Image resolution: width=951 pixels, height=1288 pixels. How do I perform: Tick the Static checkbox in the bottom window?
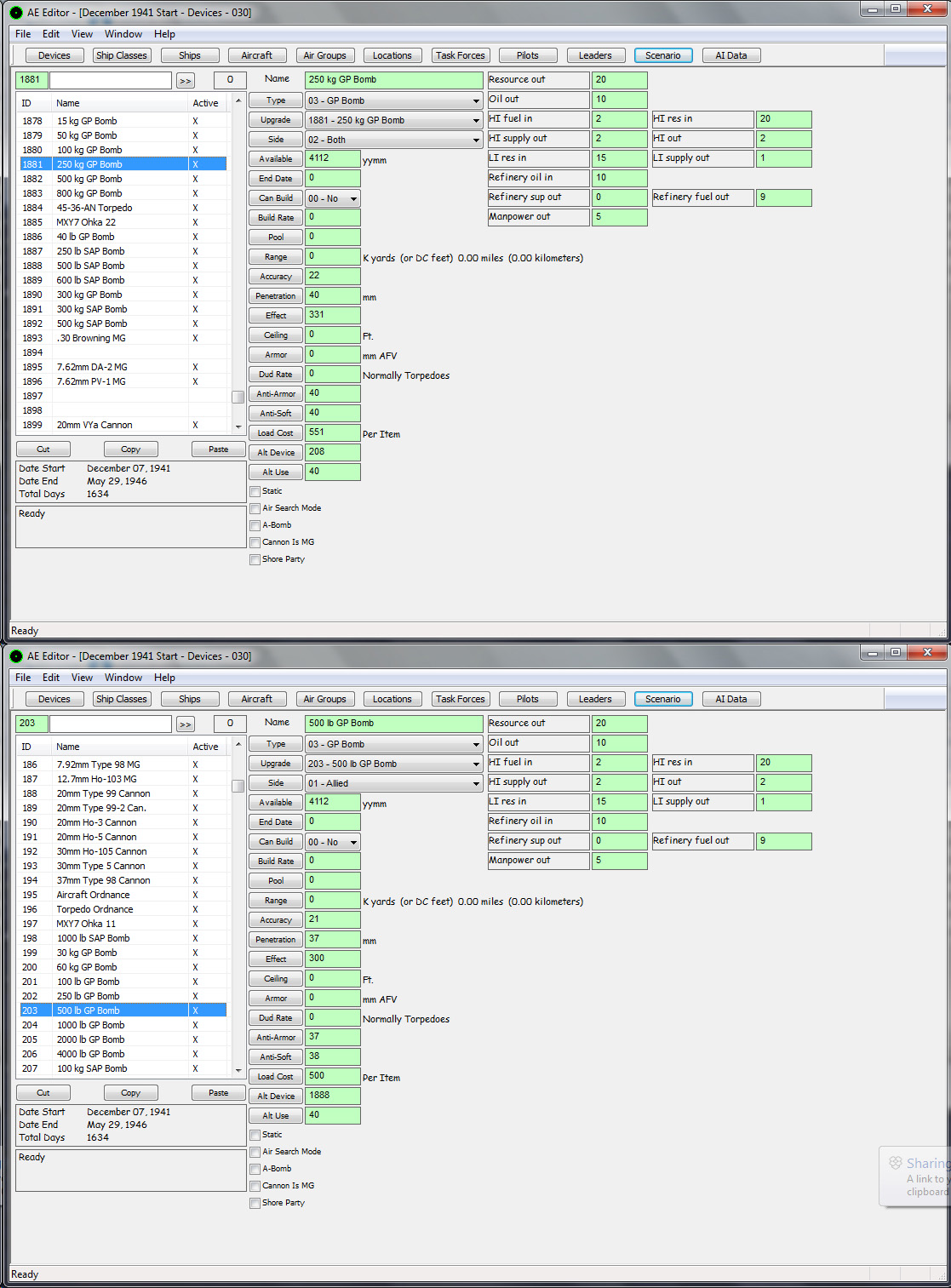255,1135
